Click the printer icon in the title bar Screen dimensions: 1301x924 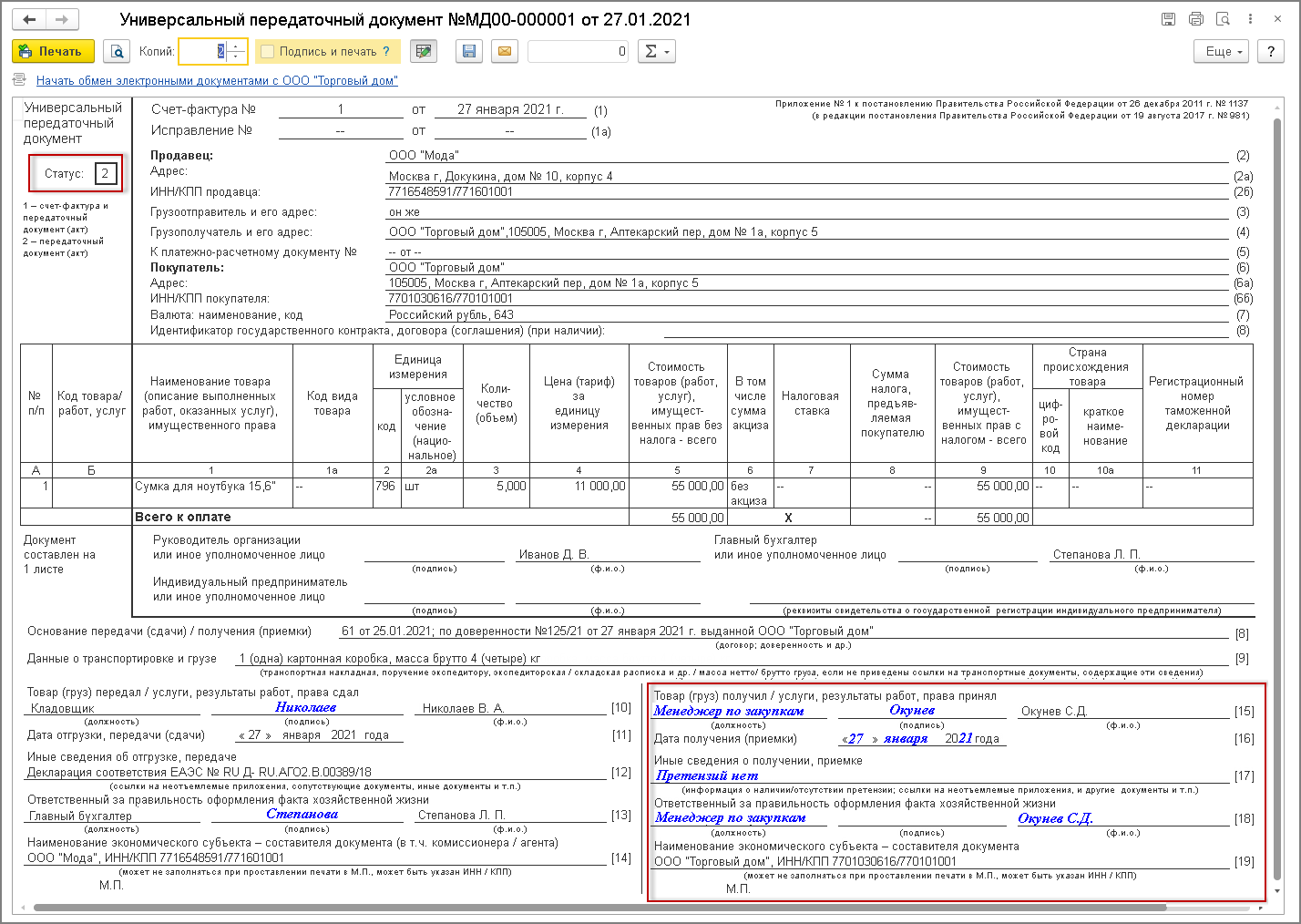1196,19
